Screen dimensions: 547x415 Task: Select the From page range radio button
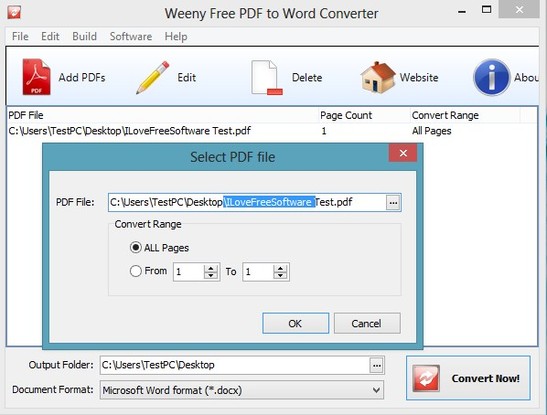(135, 271)
